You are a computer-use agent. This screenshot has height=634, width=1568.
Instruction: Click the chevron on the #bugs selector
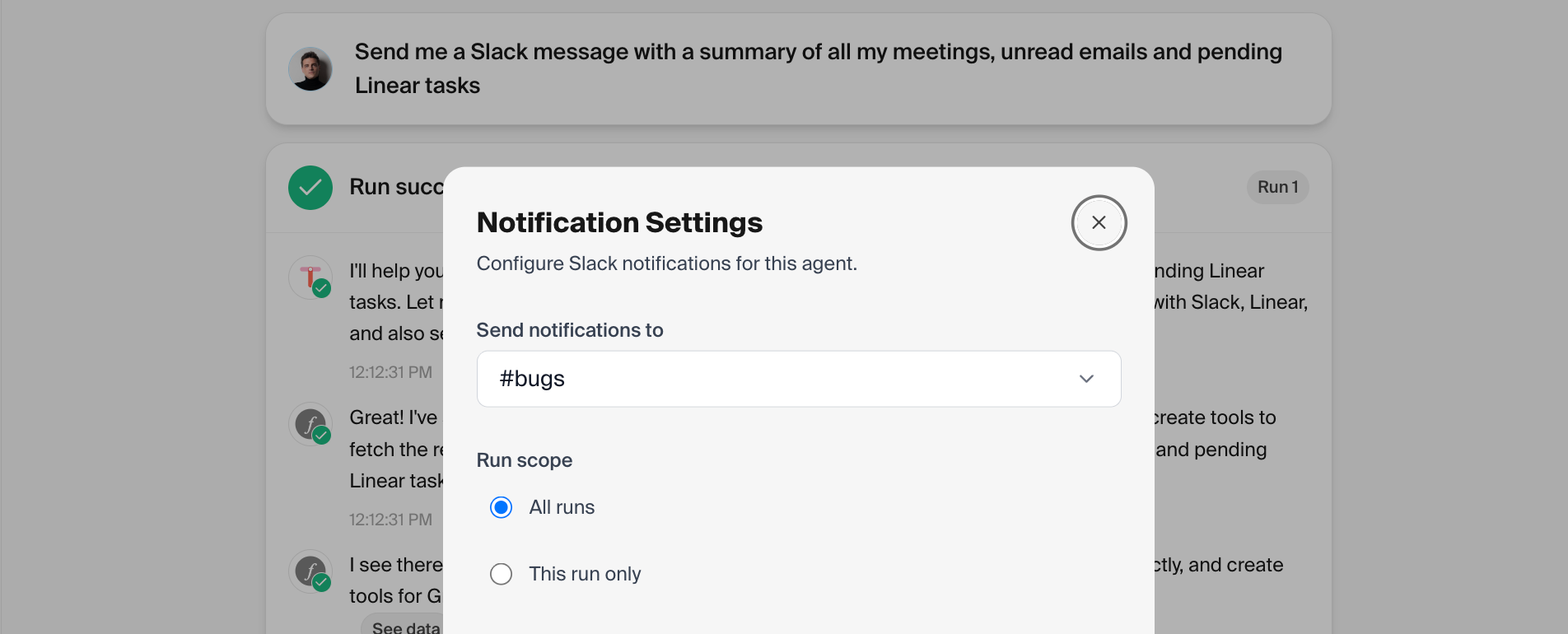point(1086,379)
